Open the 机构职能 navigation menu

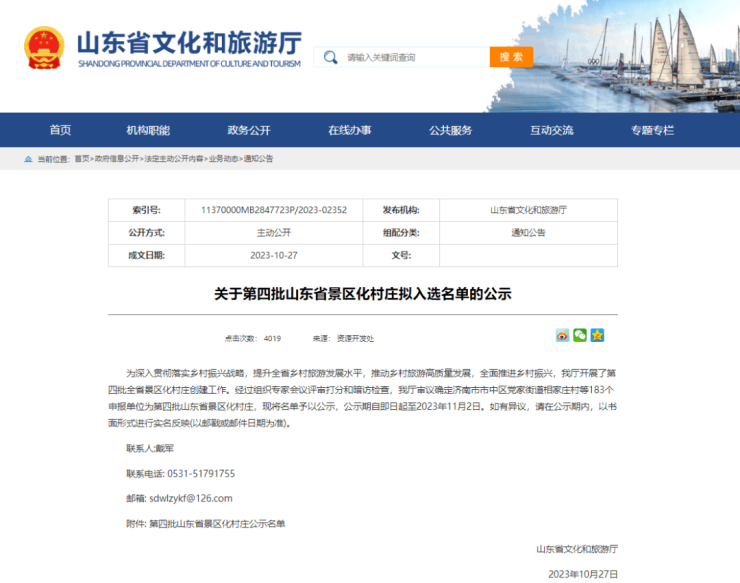coord(148,130)
